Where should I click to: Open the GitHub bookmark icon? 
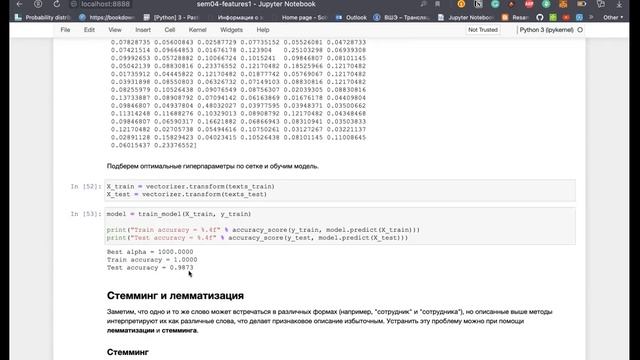[x=540, y=18]
